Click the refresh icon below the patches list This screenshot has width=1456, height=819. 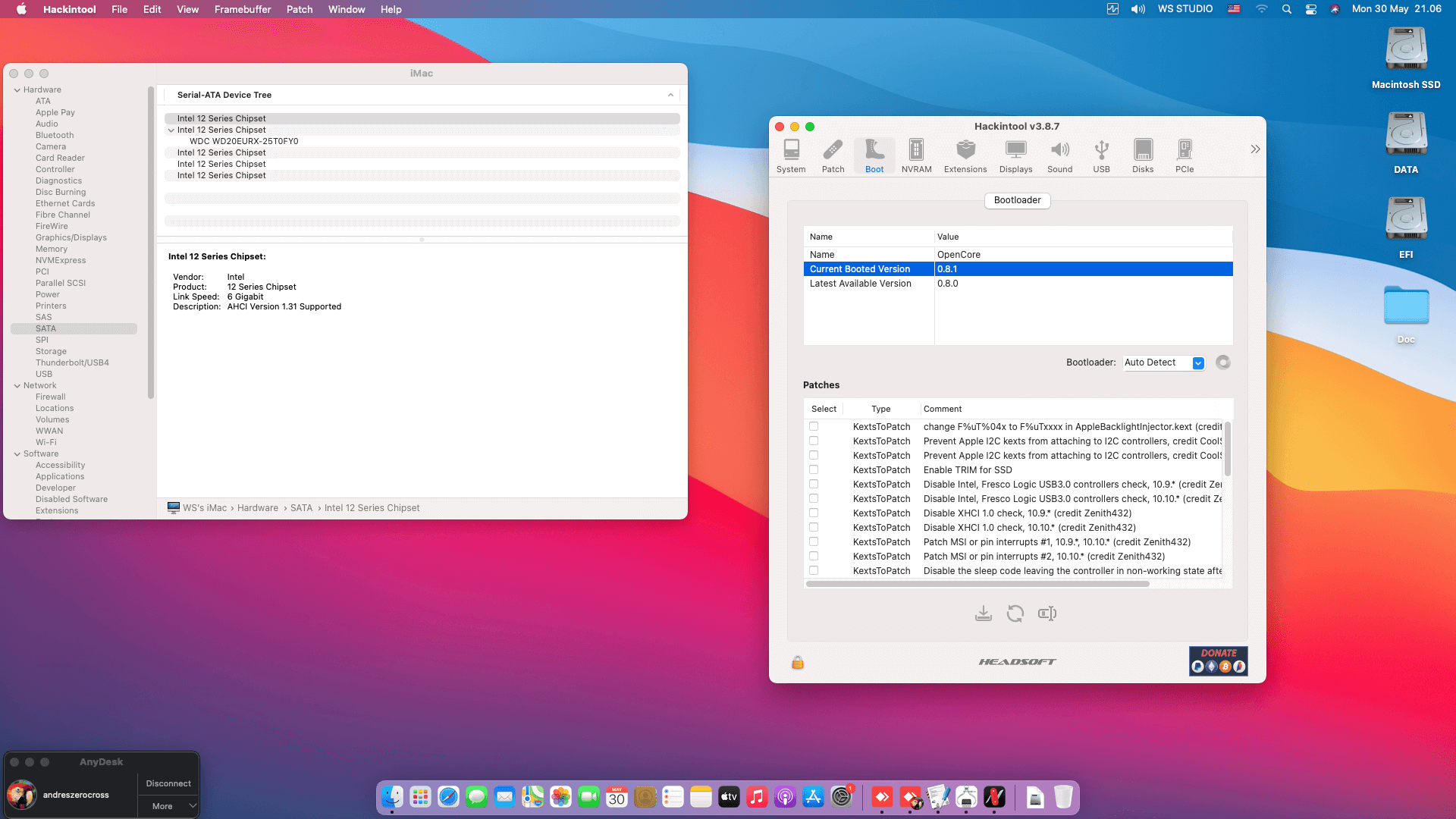[1015, 613]
